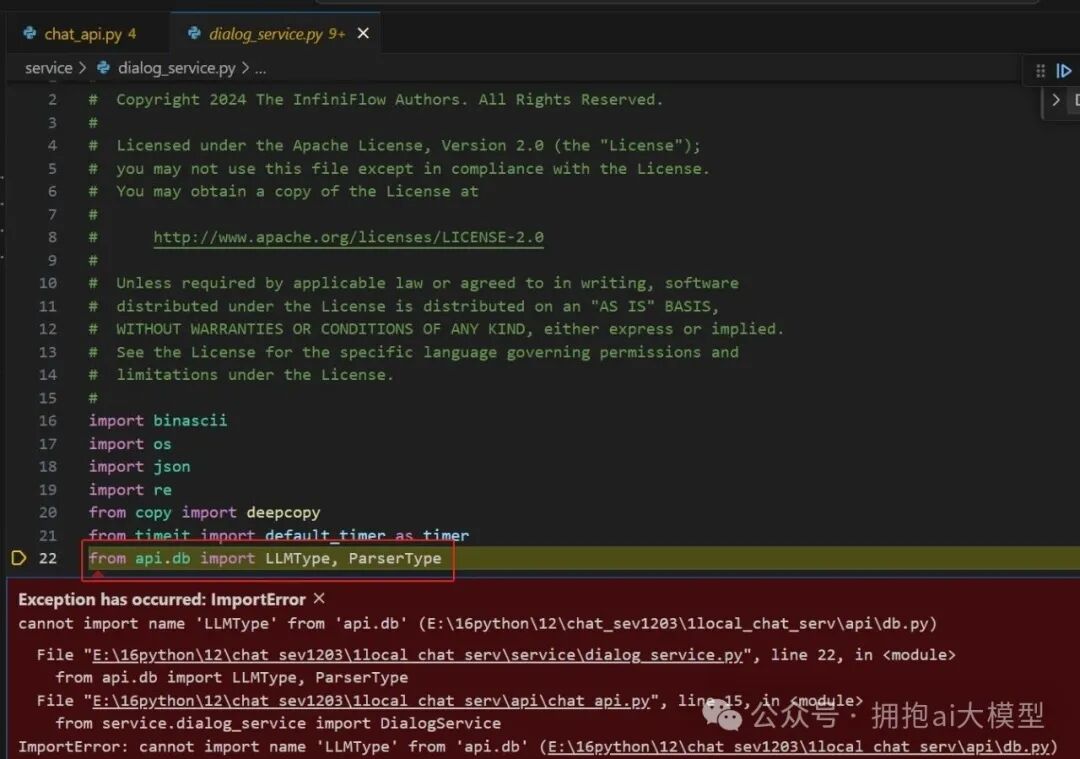Open the Apache license URL on line 8

[347, 237]
